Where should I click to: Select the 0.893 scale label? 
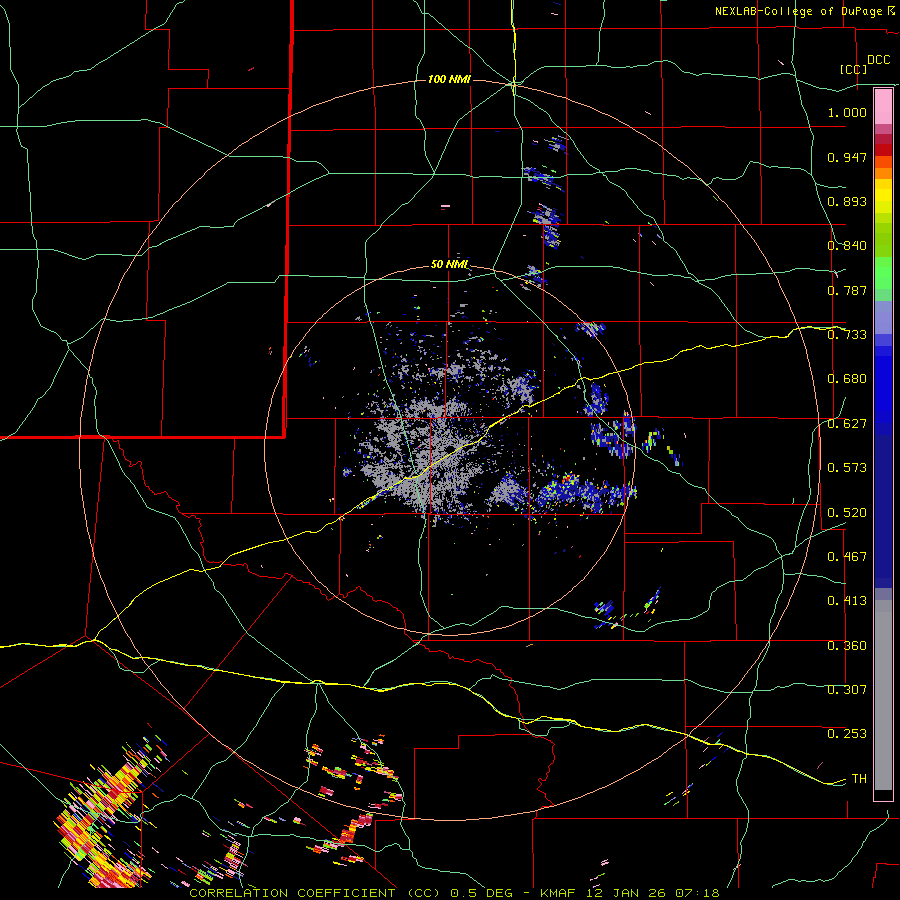(x=847, y=201)
